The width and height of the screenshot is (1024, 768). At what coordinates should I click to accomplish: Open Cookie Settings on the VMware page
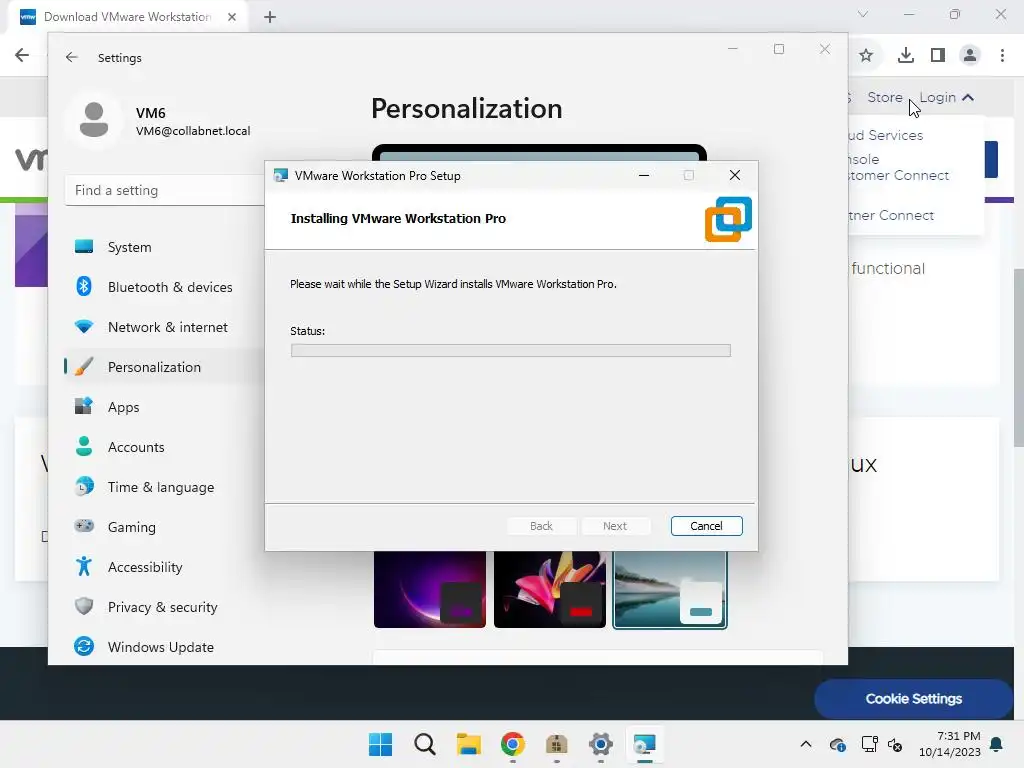pyautogui.click(x=913, y=699)
